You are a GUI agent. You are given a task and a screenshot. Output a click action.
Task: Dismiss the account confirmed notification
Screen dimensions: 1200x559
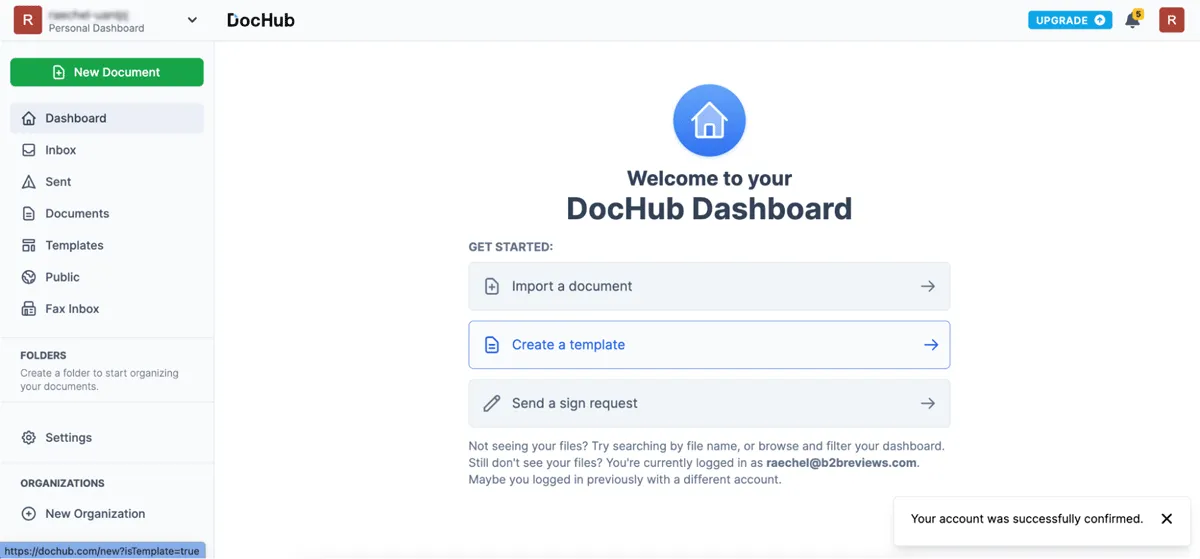(x=1167, y=519)
